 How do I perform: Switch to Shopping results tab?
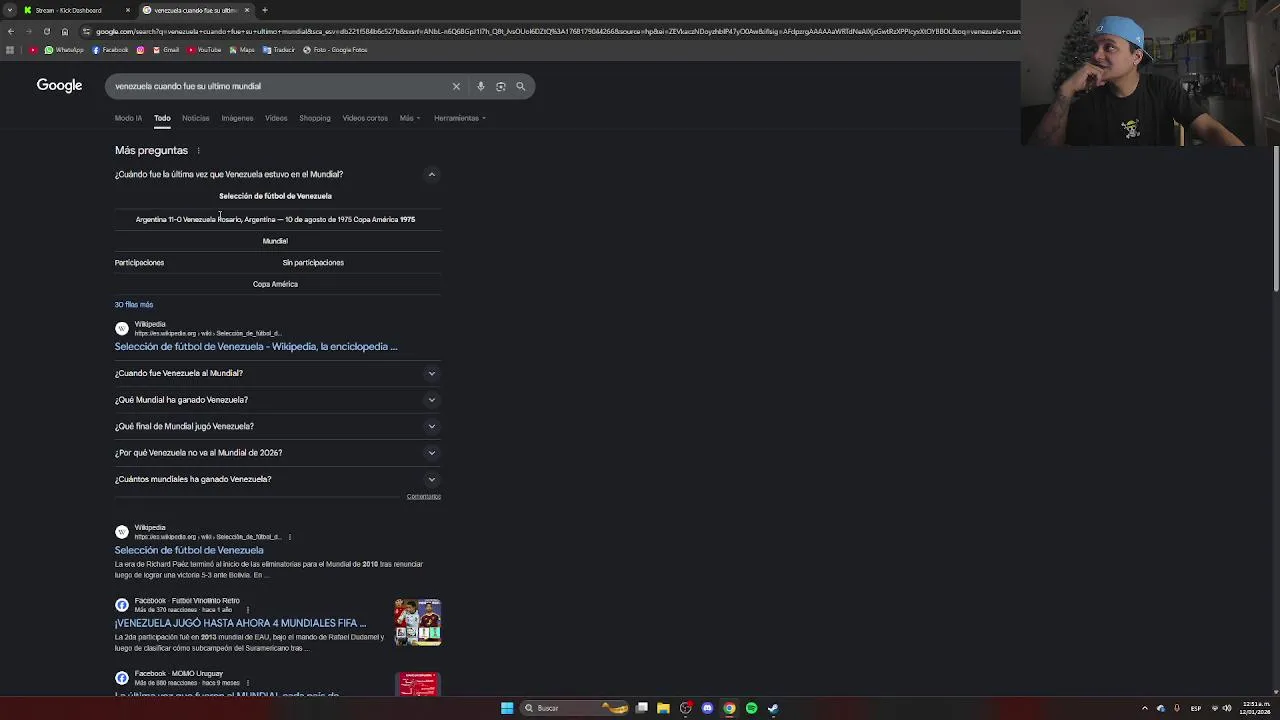coord(314,118)
